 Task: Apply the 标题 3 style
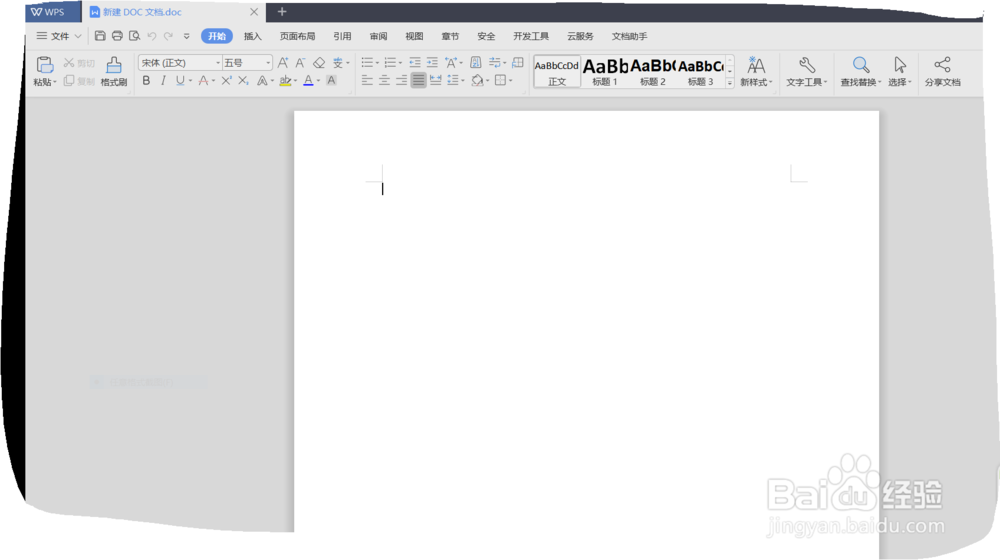[700, 71]
